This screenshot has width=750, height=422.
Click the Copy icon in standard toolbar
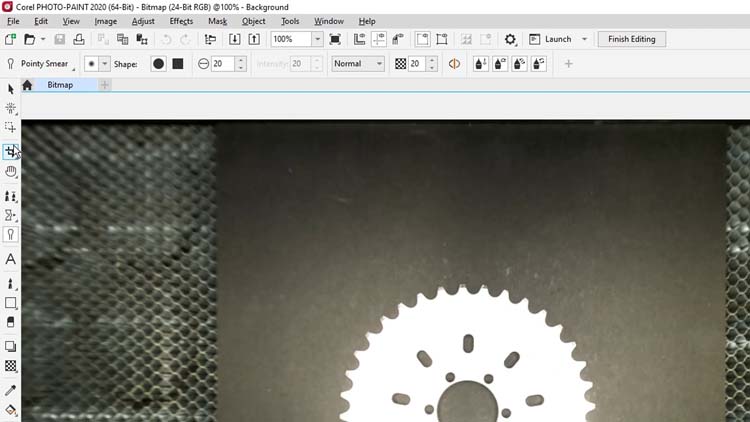(122, 39)
